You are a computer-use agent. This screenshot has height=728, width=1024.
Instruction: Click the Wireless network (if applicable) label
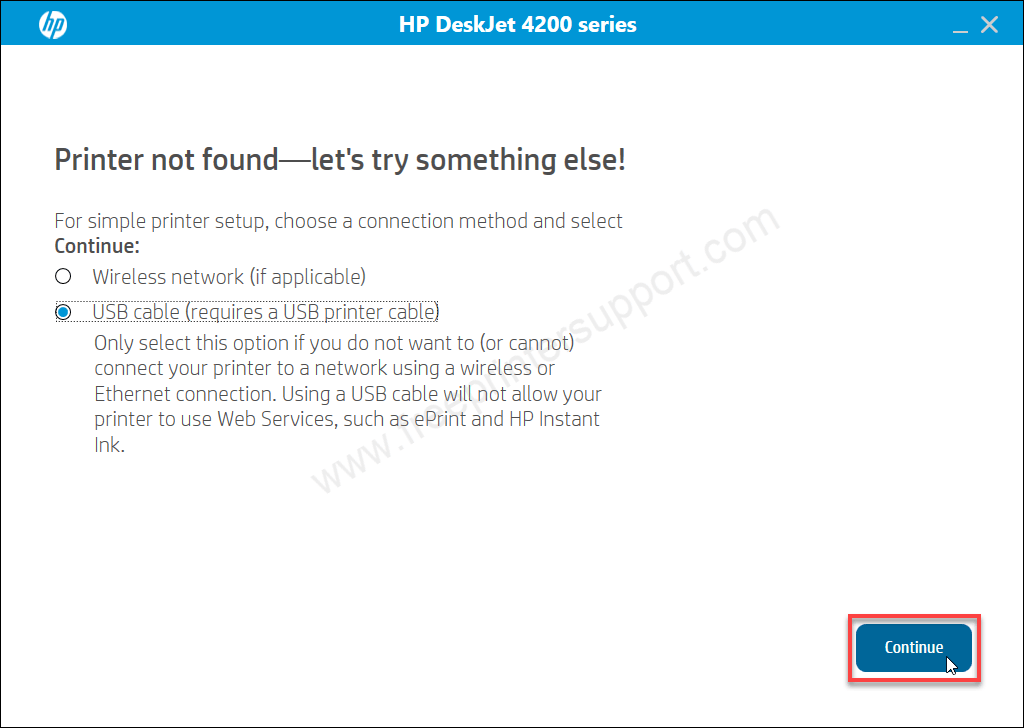click(229, 277)
